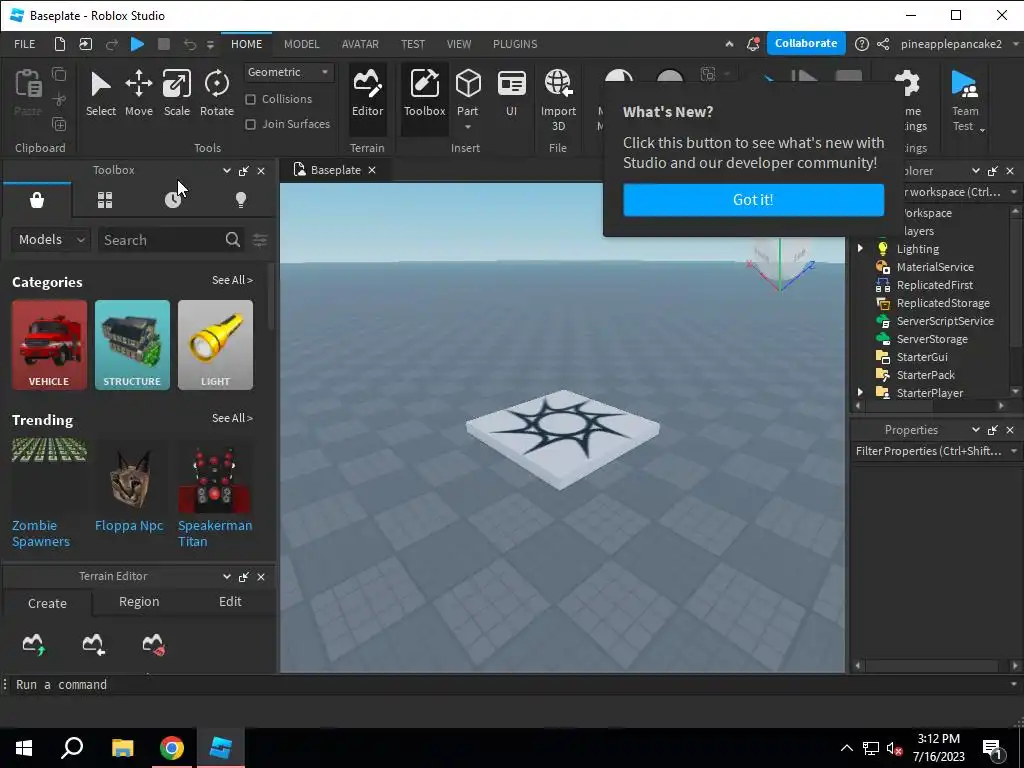Select ReplicatedStorage in Explorer
The height and width of the screenshot is (768, 1024).
pyautogui.click(x=942, y=303)
